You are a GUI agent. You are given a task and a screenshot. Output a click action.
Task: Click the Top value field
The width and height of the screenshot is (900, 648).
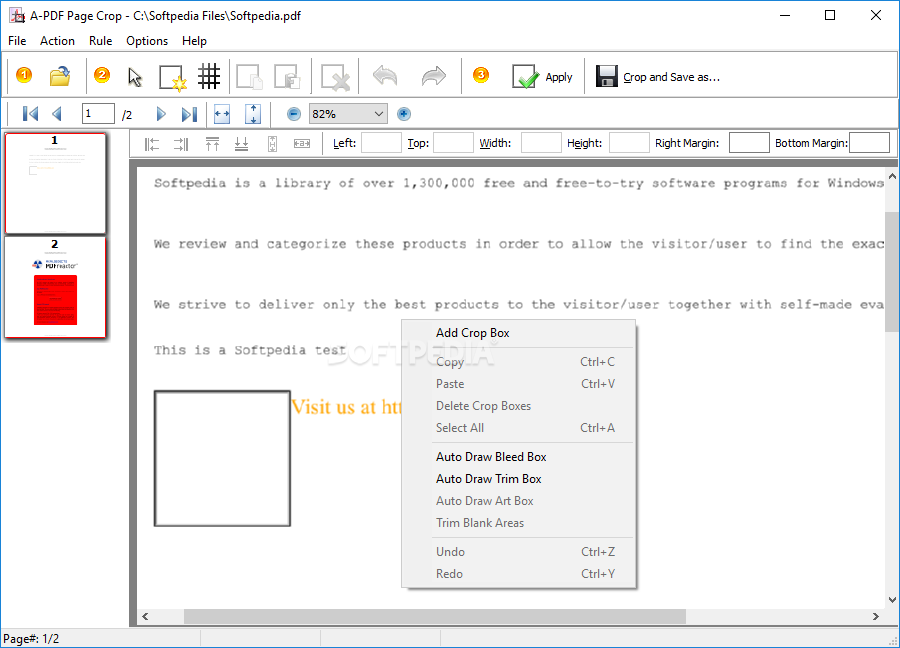(453, 142)
